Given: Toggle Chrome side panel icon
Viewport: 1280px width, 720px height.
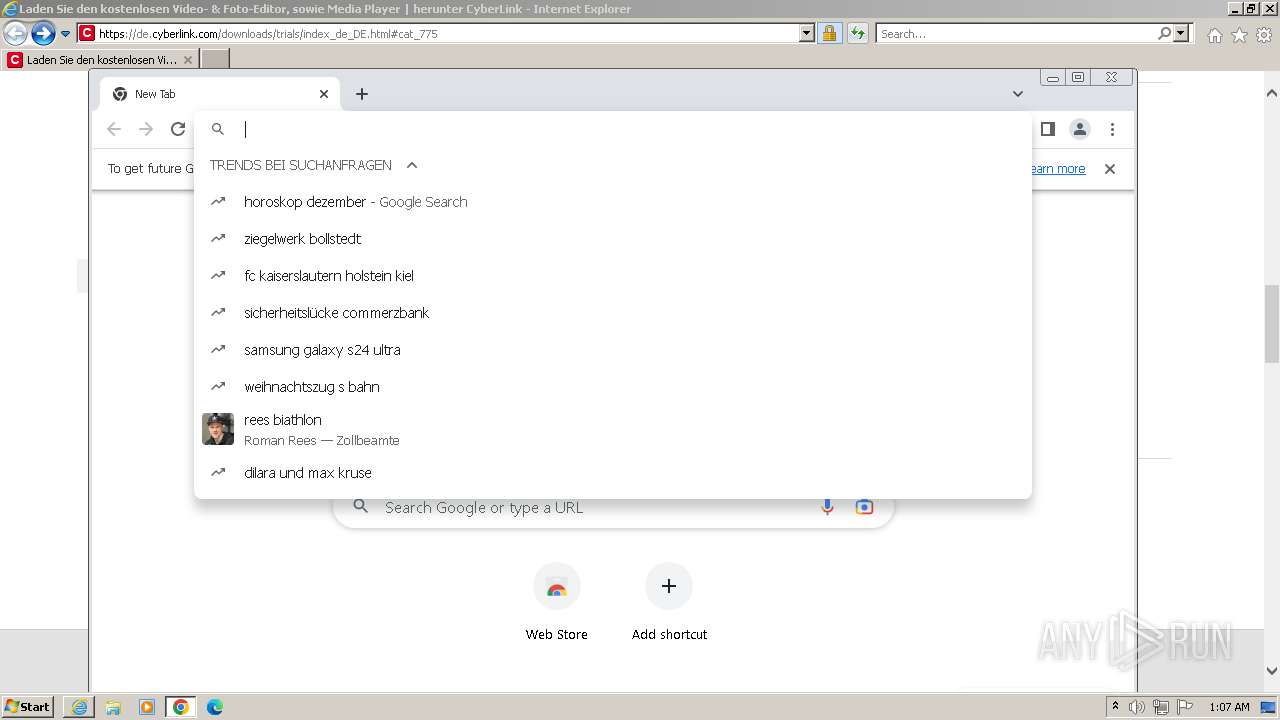Looking at the screenshot, I should (1048, 129).
